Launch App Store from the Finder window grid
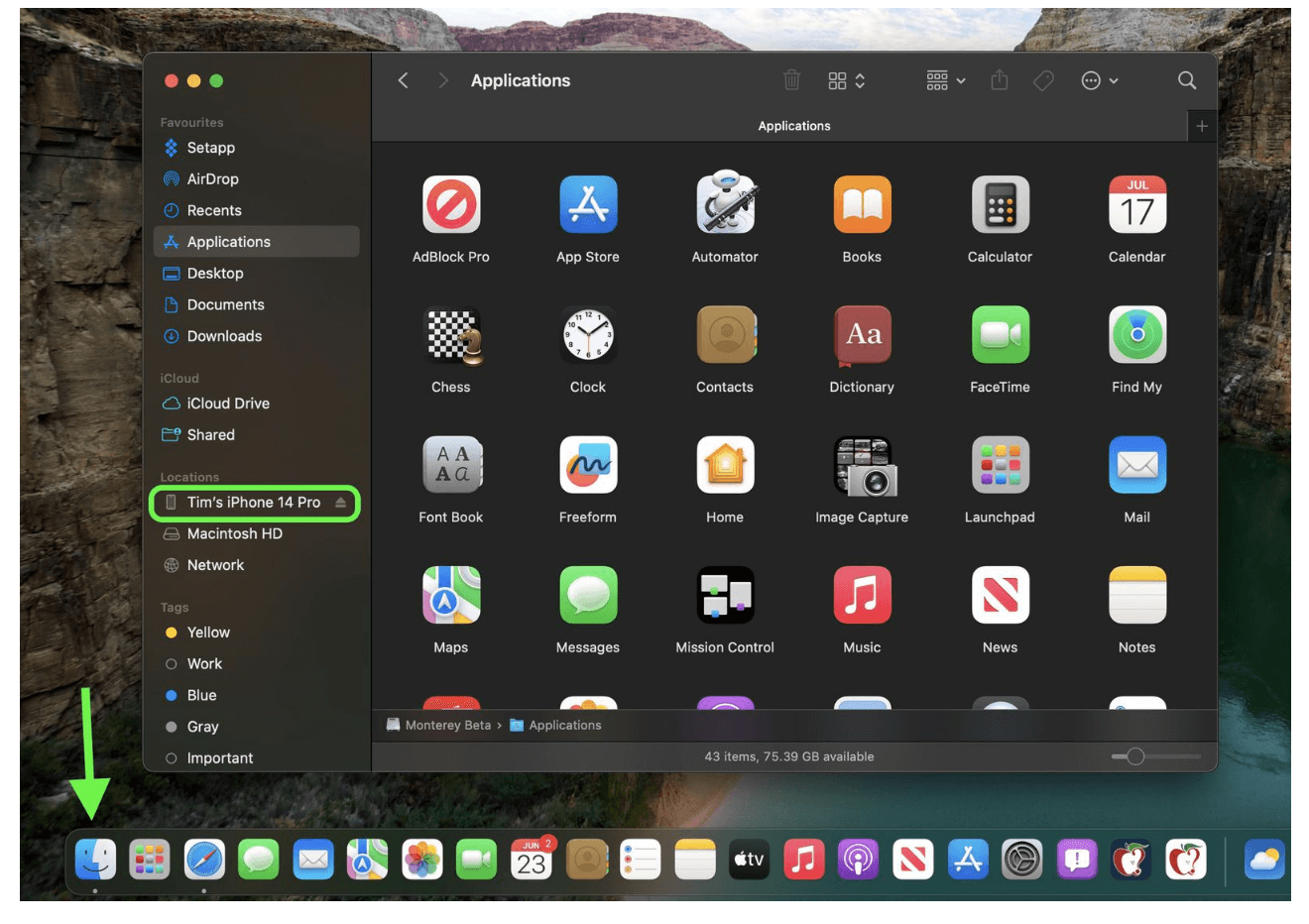 pos(588,204)
